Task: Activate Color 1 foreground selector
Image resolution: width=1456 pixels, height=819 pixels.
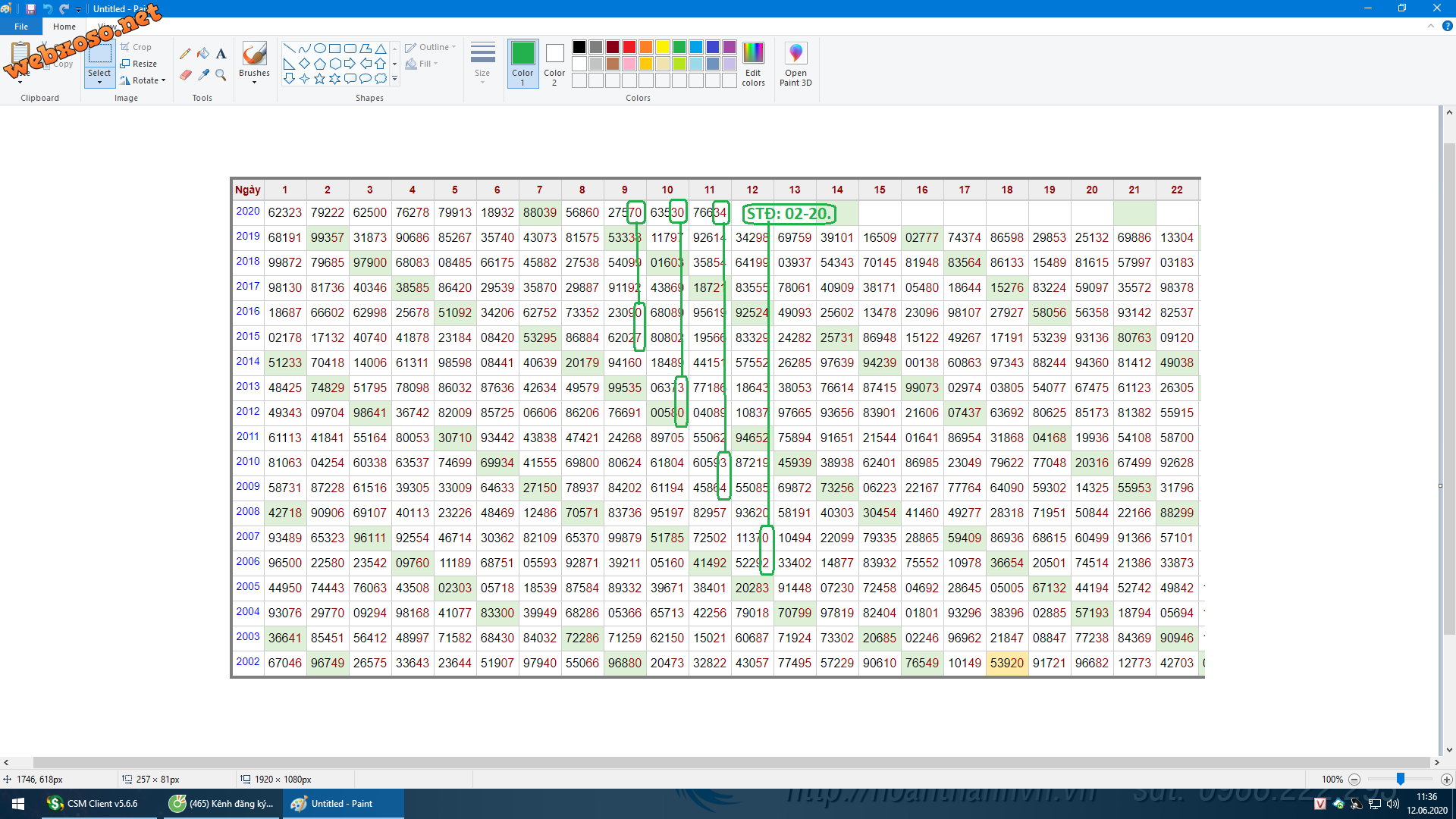Action: [x=522, y=64]
